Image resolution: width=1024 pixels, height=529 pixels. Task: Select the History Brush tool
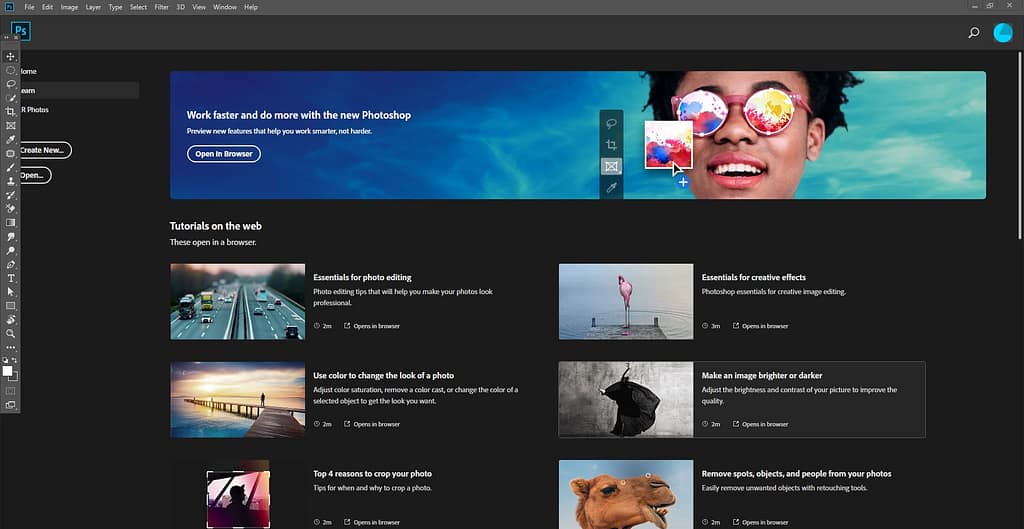point(10,195)
